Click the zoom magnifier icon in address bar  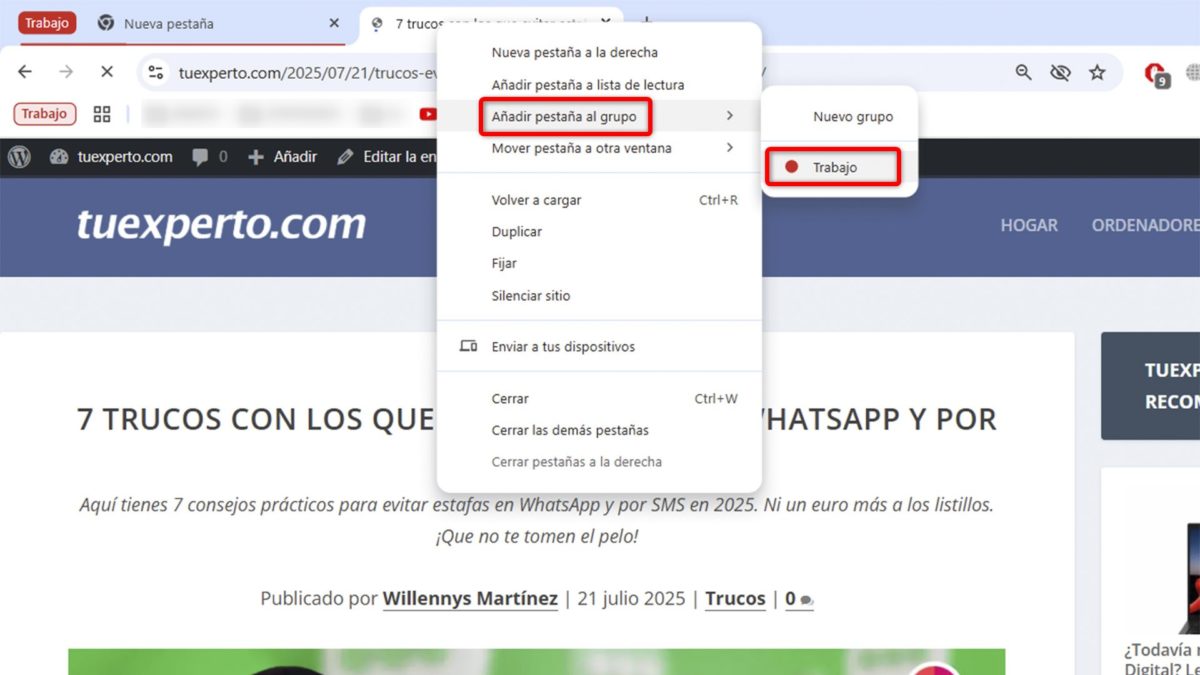click(1023, 72)
